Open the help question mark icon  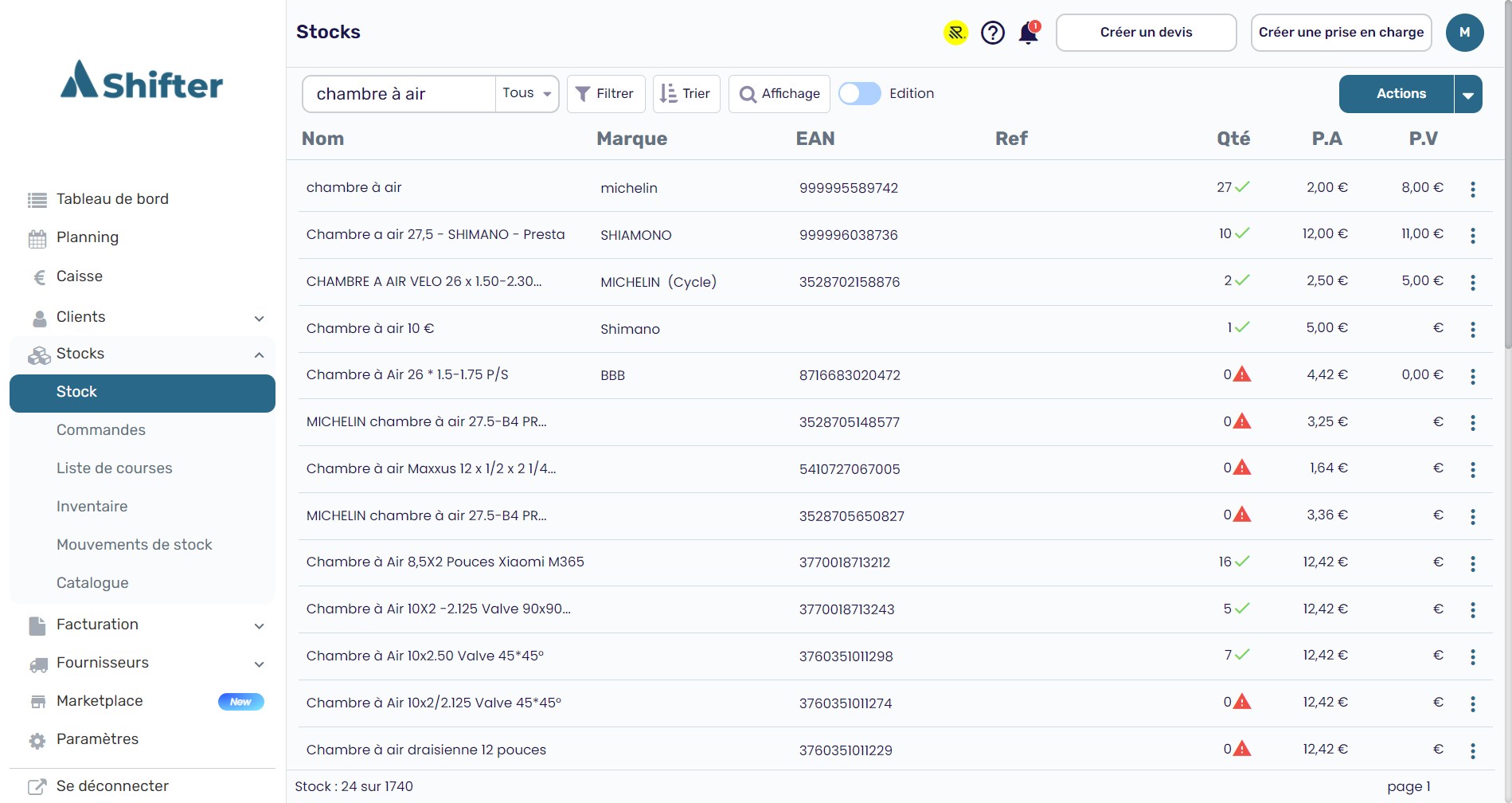pos(993,33)
